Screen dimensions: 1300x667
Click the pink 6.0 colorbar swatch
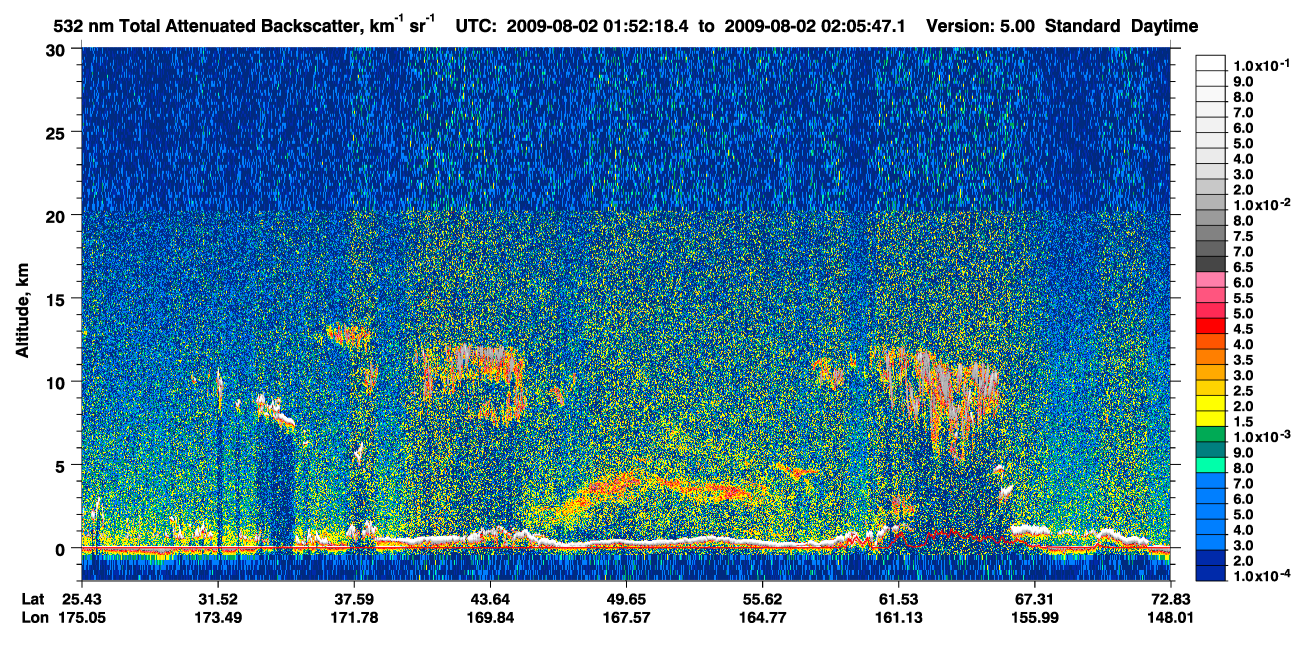point(1210,282)
